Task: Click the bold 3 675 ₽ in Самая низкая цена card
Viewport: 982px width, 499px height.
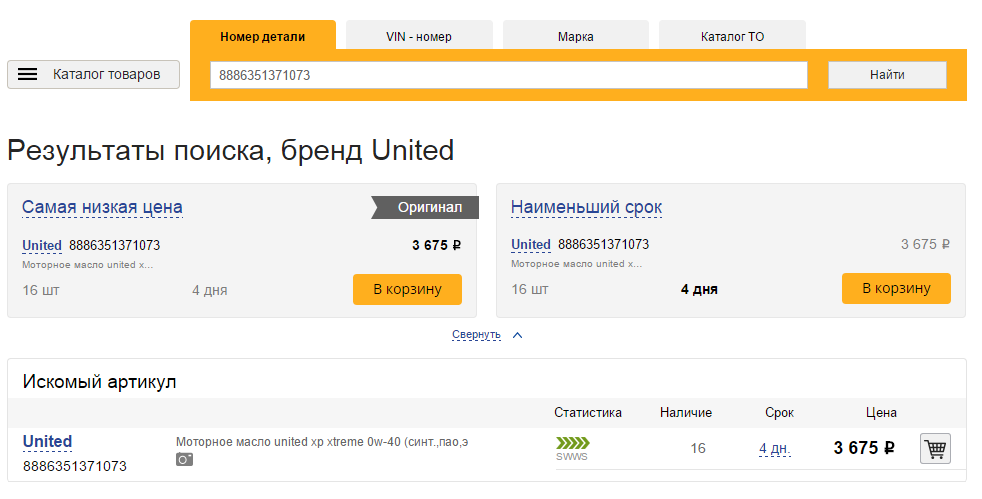Action: [436, 245]
